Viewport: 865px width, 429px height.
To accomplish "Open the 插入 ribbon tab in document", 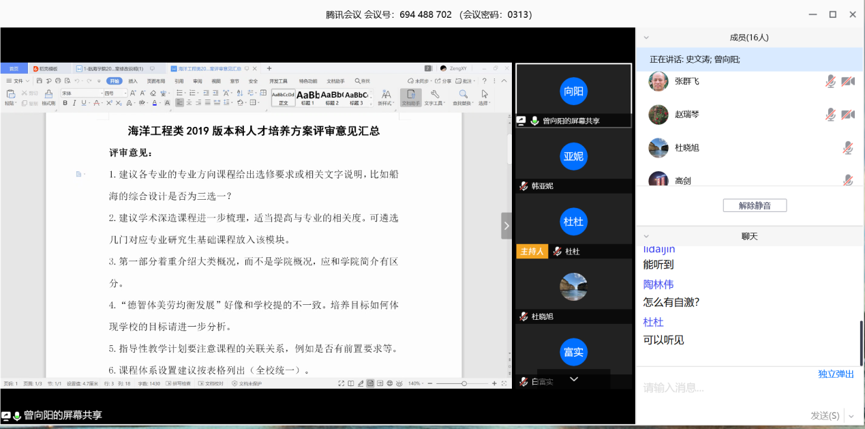I will coord(134,81).
